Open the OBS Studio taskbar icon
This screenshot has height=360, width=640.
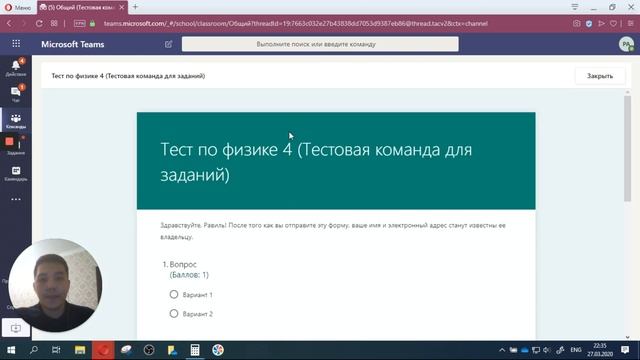coord(149,350)
